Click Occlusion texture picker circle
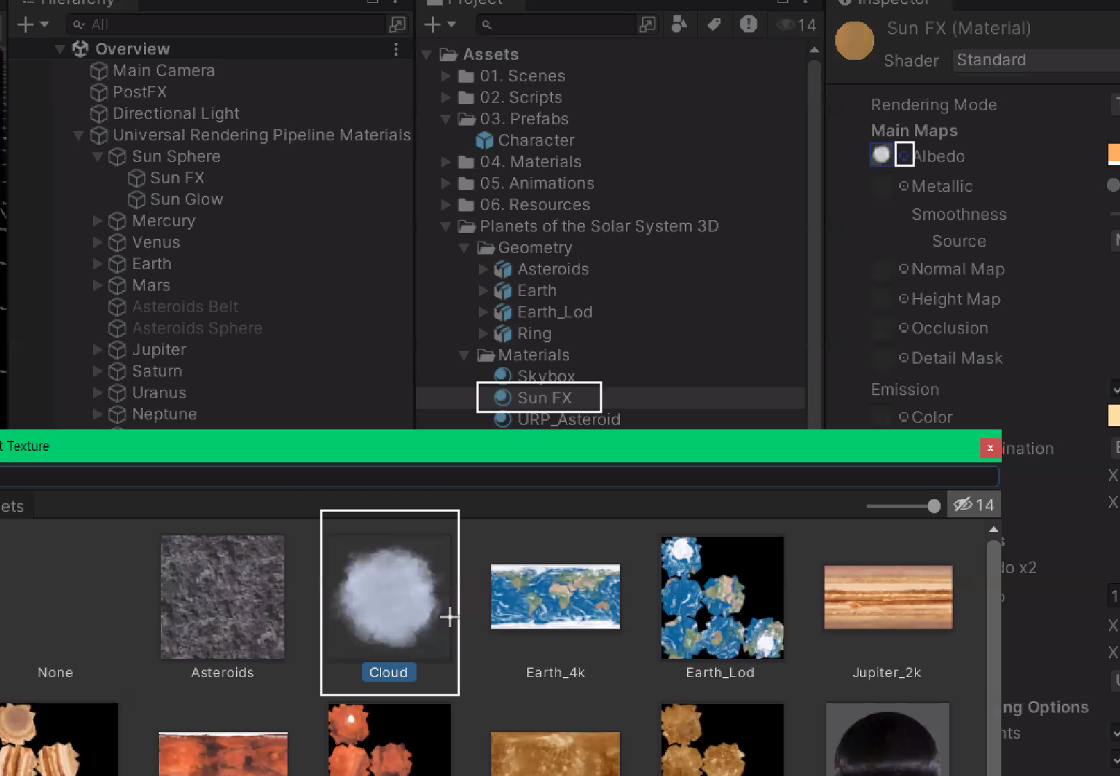The width and height of the screenshot is (1120, 776). pyautogui.click(x=904, y=328)
